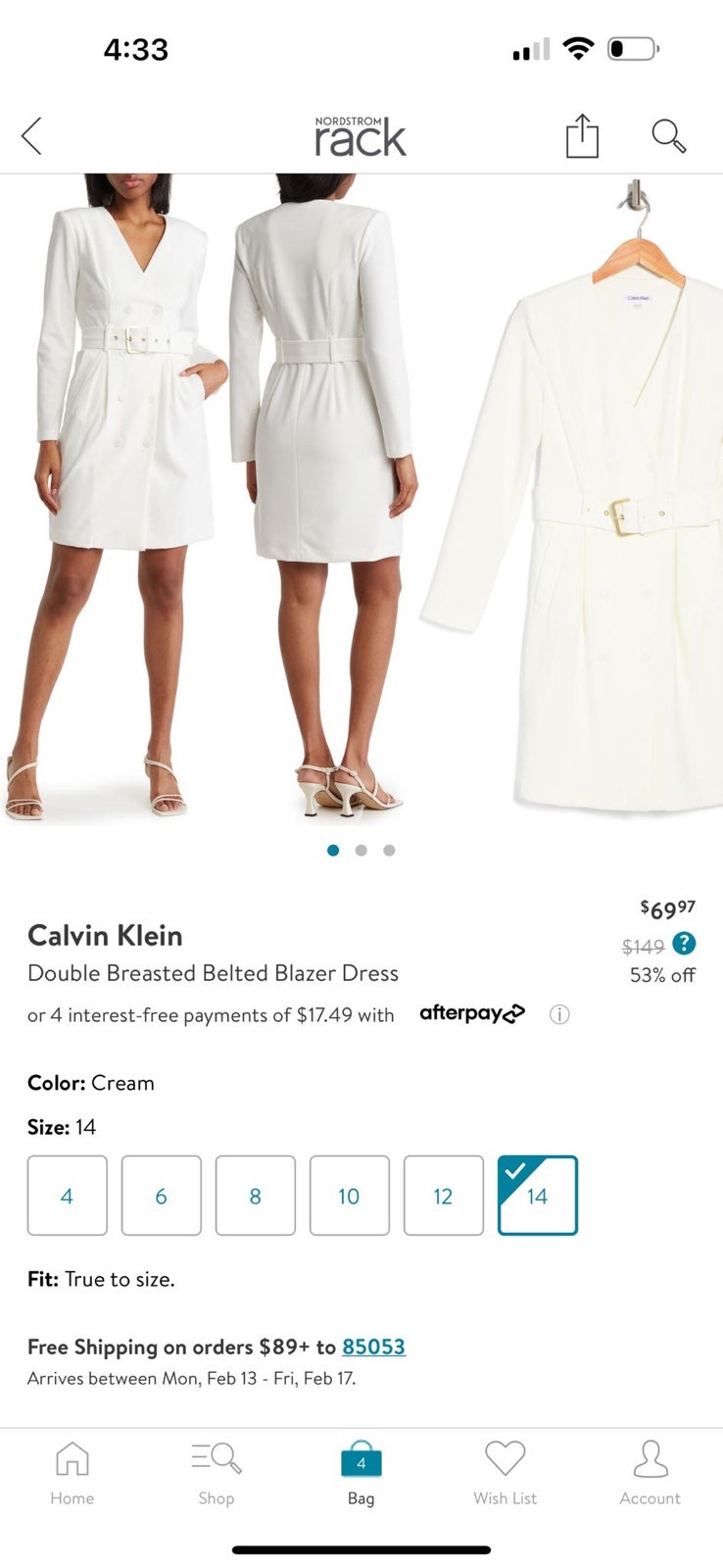Open price info question mark icon

click(x=684, y=944)
